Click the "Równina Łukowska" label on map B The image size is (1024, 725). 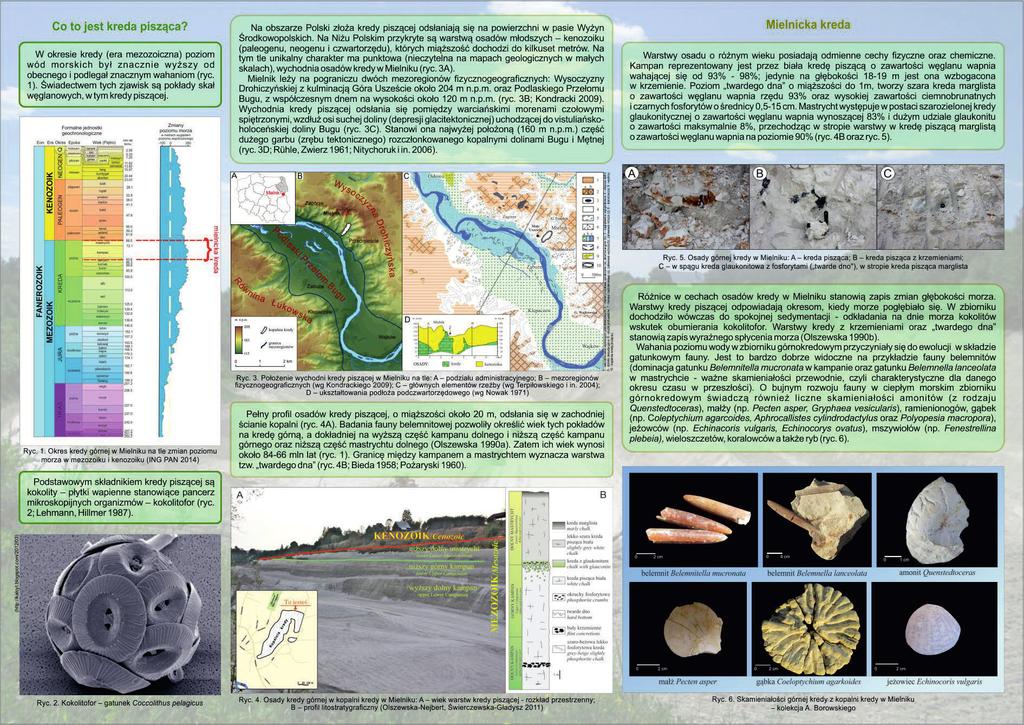pos(273,302)
